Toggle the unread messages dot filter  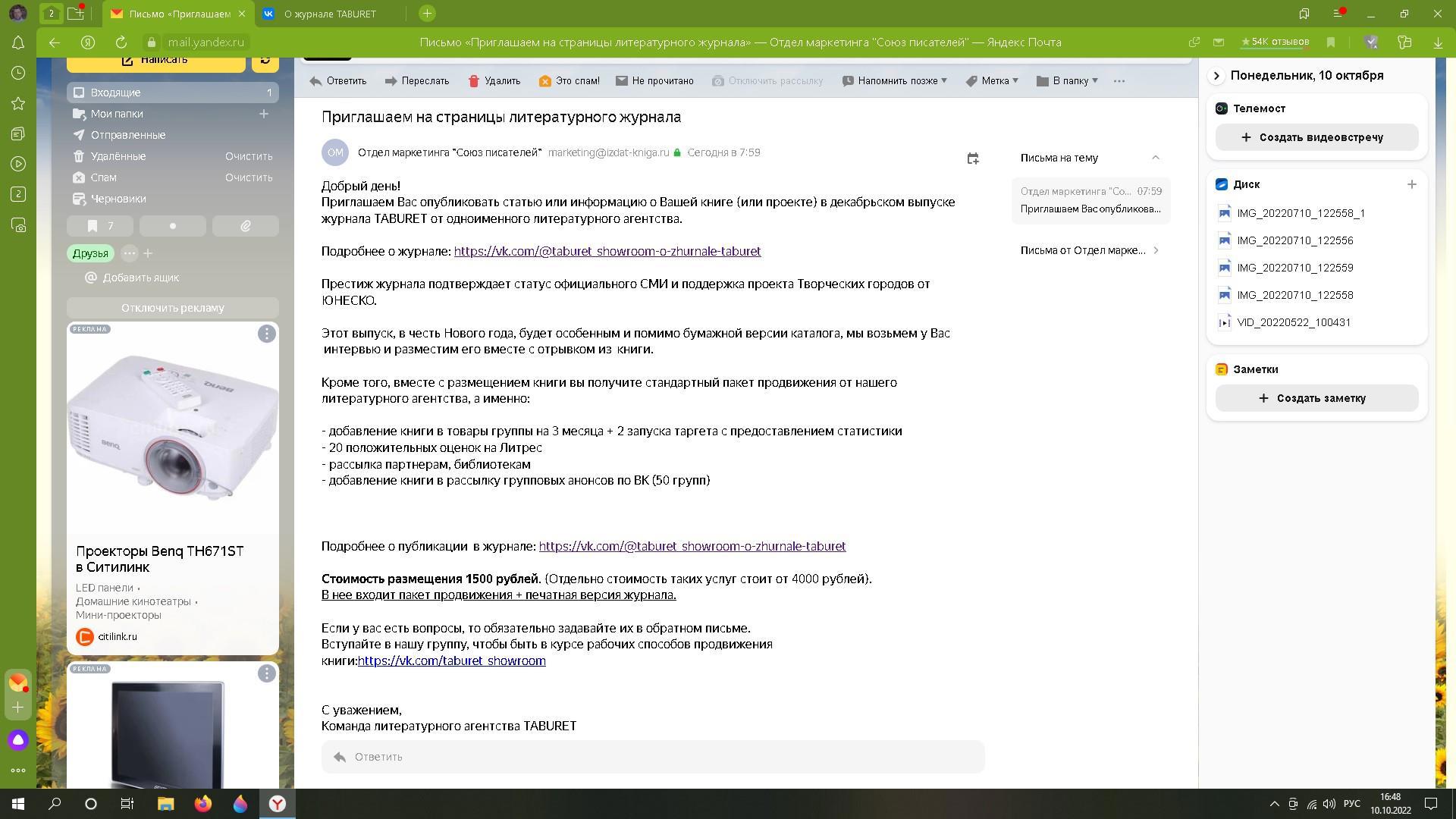click(x=173, y=226)
